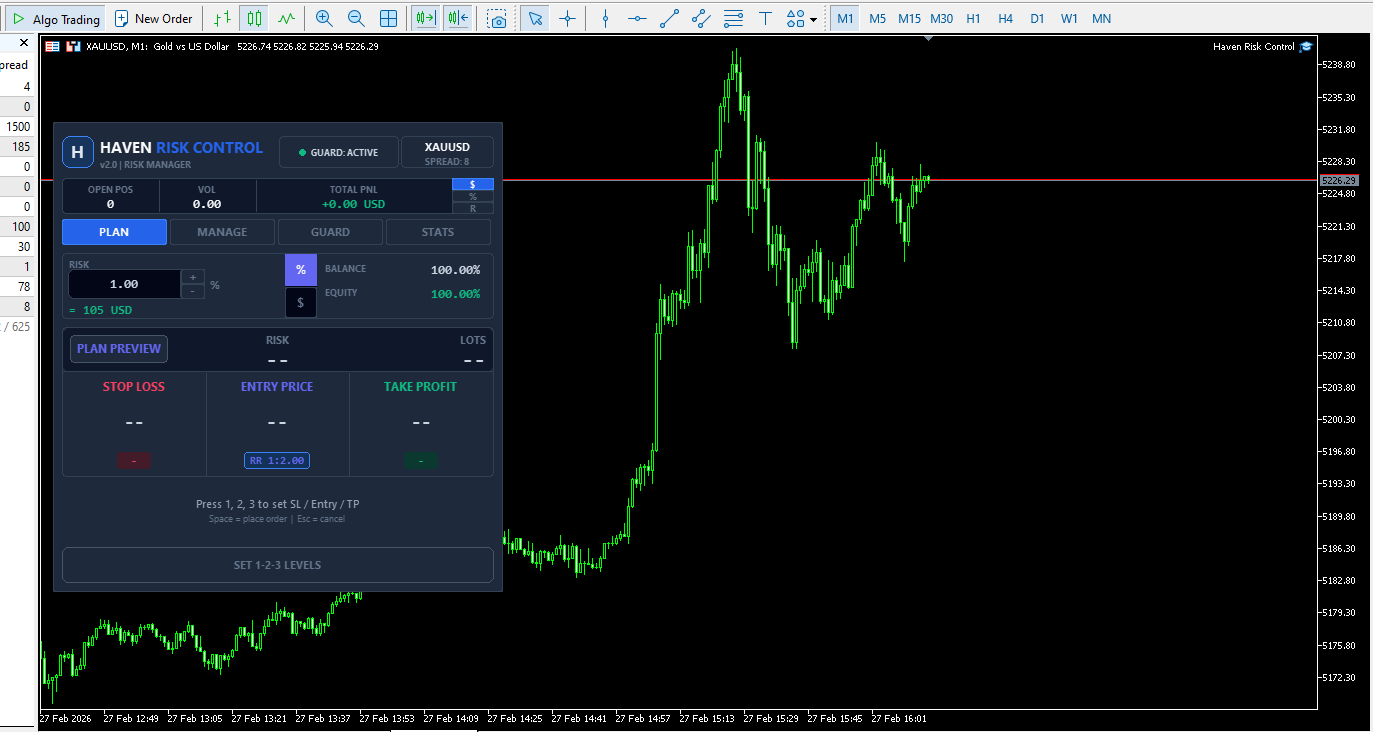
Task: Select the arrow cursor tool
Action: pyautogui.click(x=535, y=18)
